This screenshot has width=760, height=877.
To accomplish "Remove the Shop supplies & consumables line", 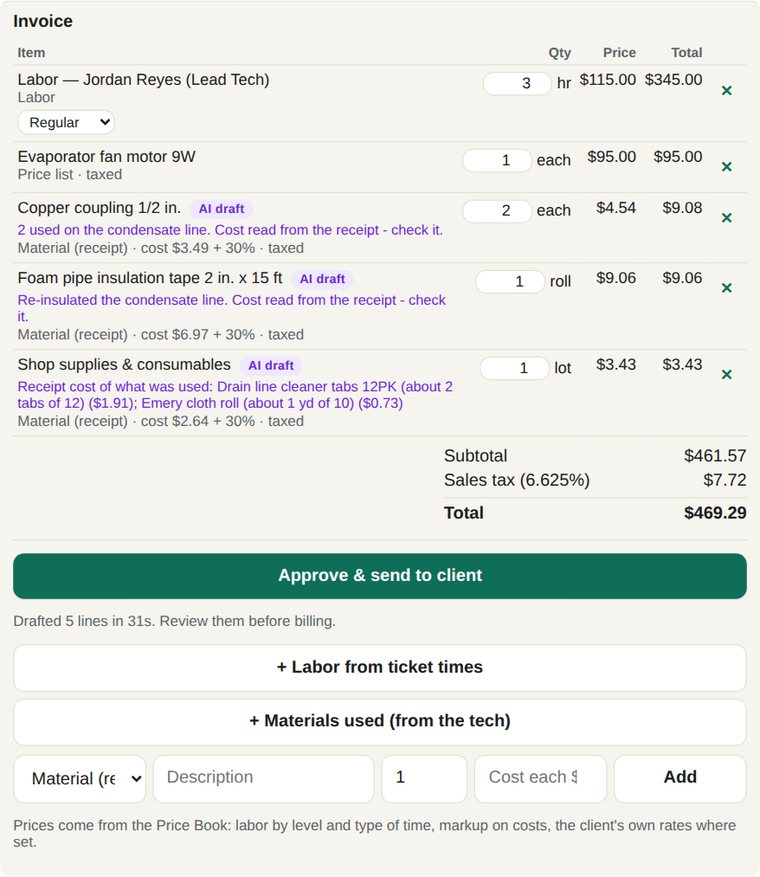I will point(726,375).
